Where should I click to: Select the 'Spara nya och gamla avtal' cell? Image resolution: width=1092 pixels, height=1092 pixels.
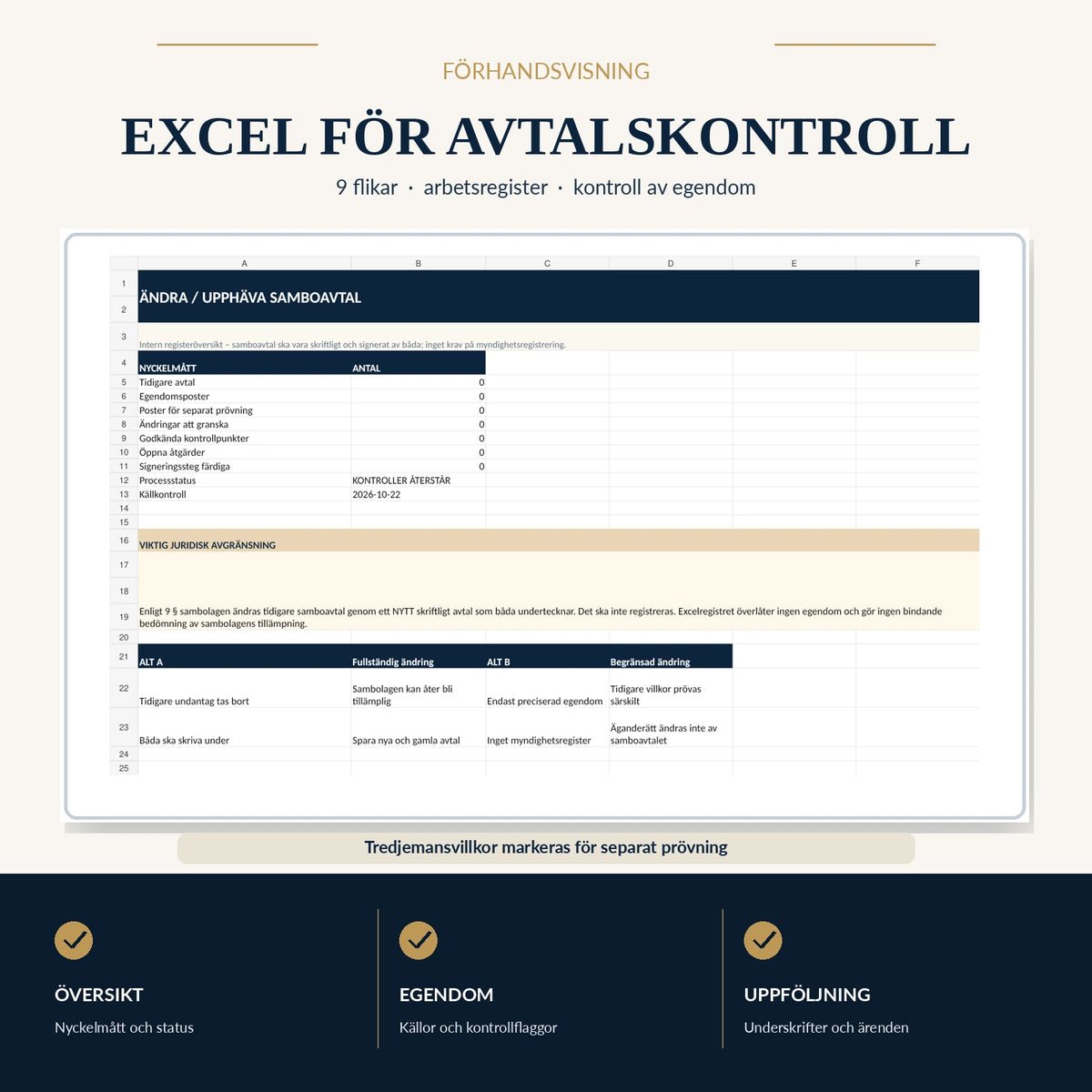tap(419, 728)
